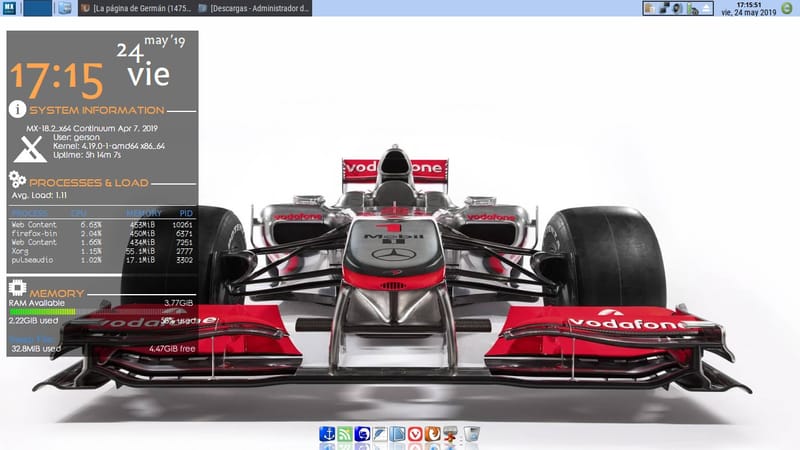Launch the LibreOffice document dock icon

(398, 434)
